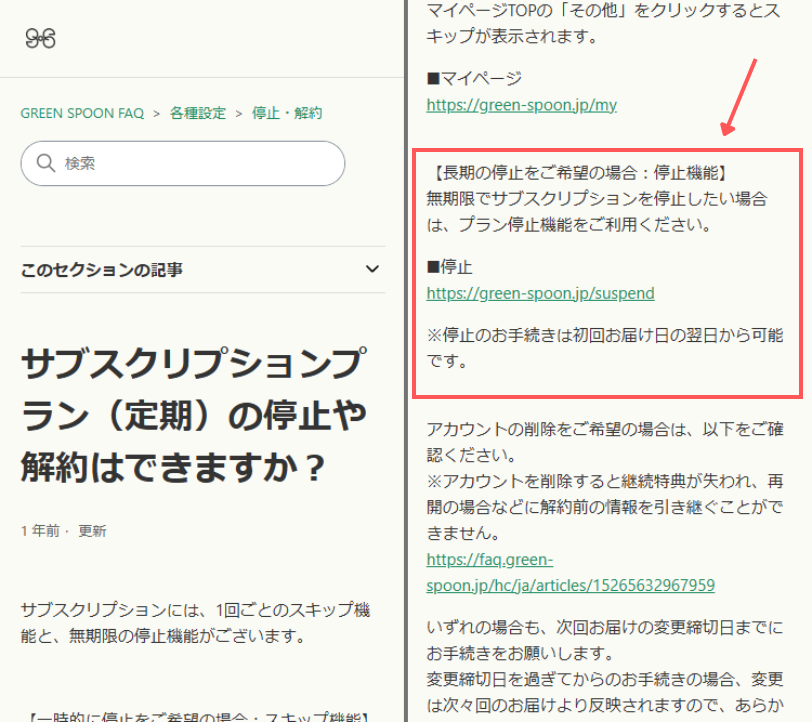
Task: Click text マイページTOPの「その他」をクリック
Action: (603, 23)
